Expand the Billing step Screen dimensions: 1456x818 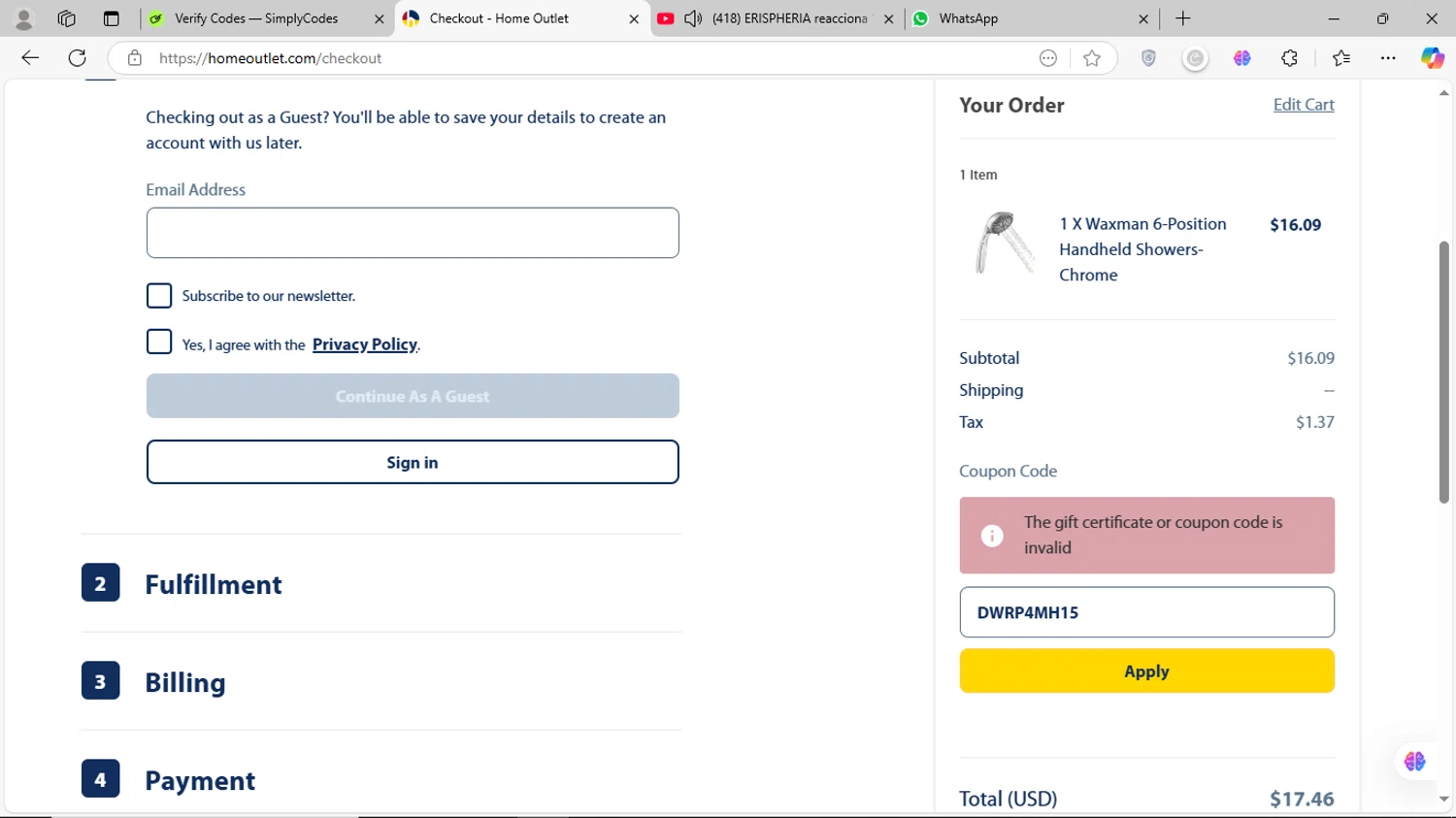pos(185,682)
